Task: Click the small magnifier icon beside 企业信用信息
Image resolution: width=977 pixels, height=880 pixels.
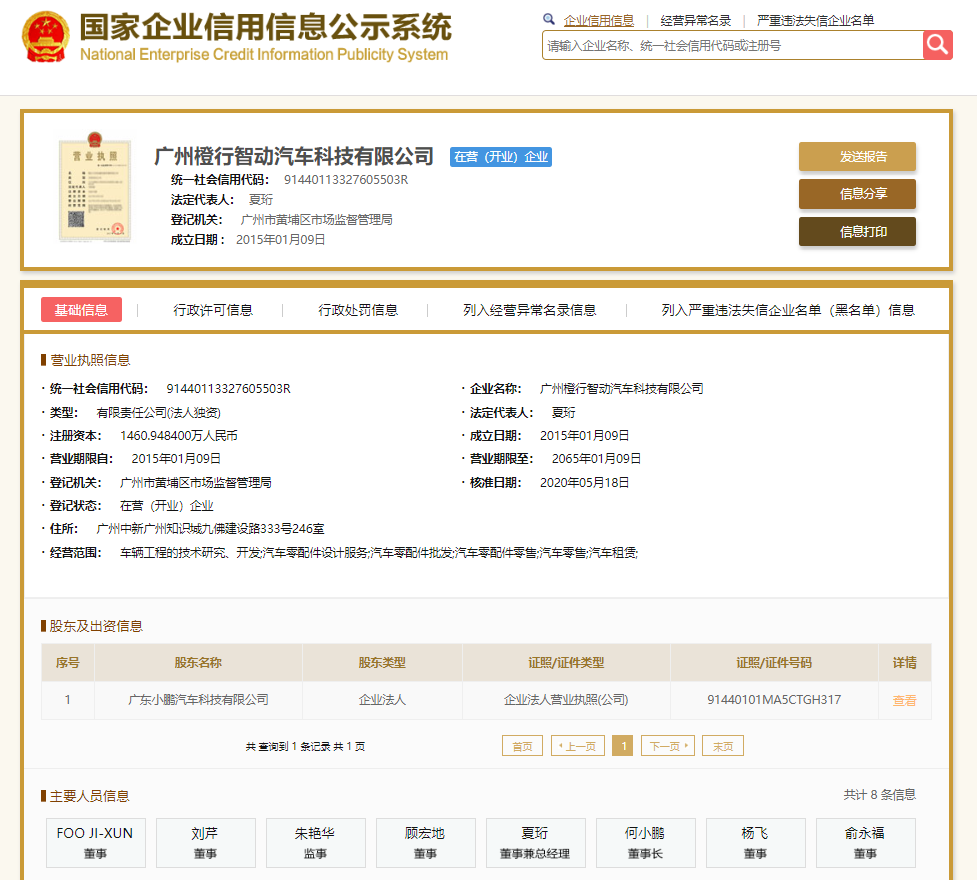Action: 549,19
